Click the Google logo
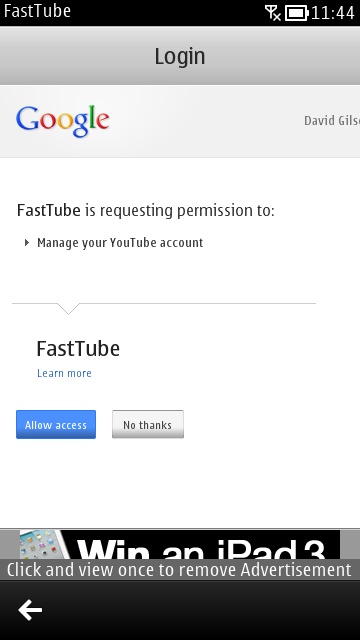360x640 pixels. pos(63,121)
